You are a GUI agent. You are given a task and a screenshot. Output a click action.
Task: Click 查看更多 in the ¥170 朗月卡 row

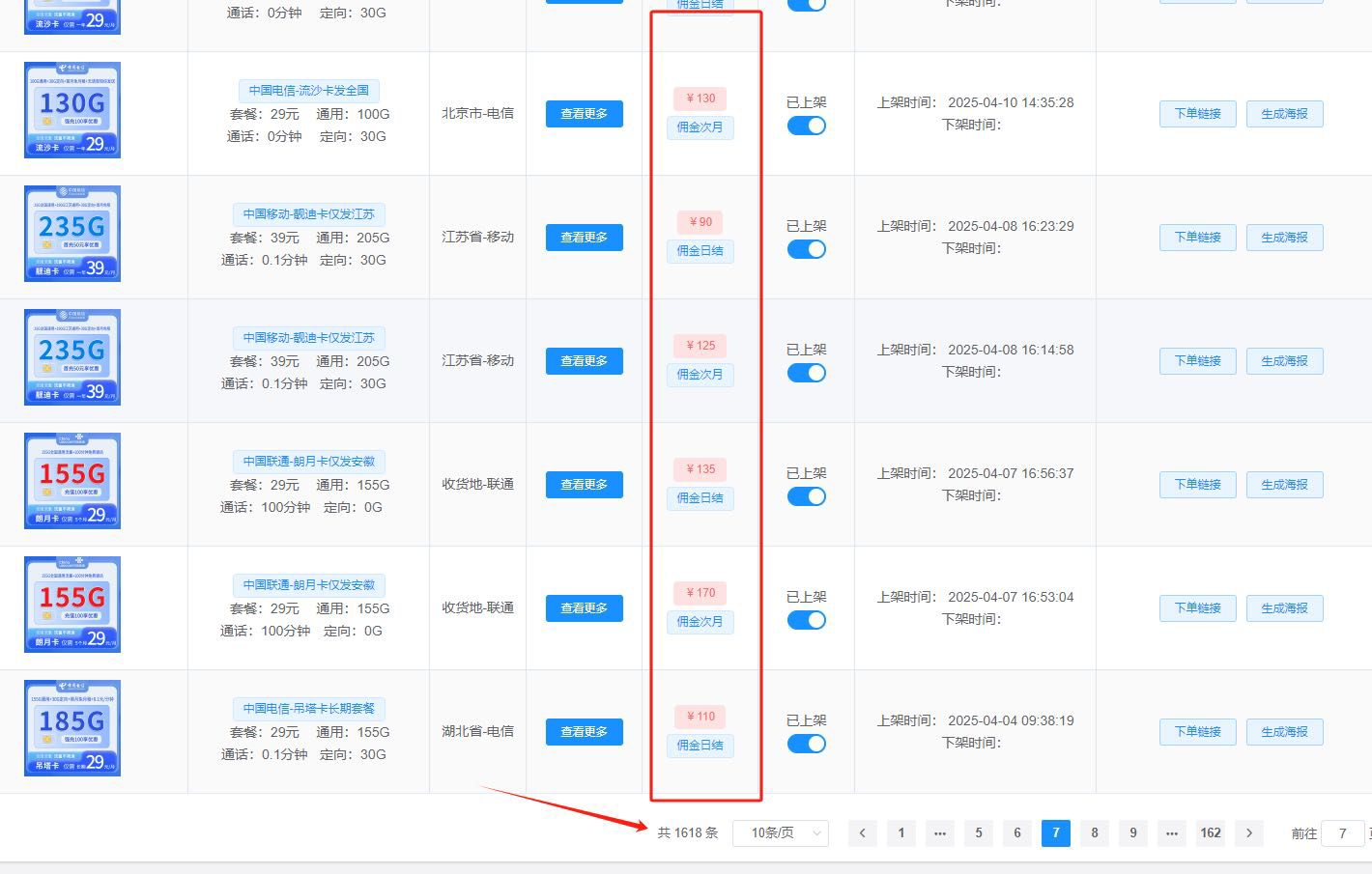585,608
